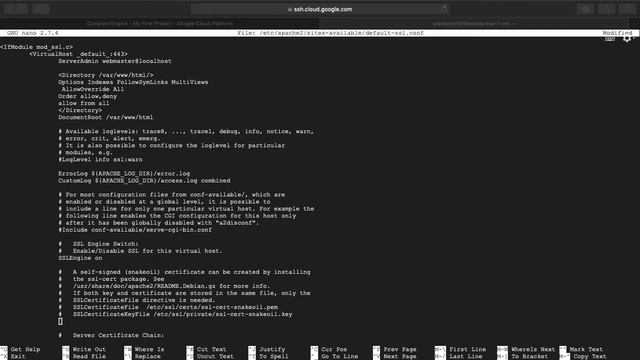Image resolution: width=640 pixels, height=360 pixels.
Task: Click the 'GNU nano 2.7.4' version label
Action: 33,33
